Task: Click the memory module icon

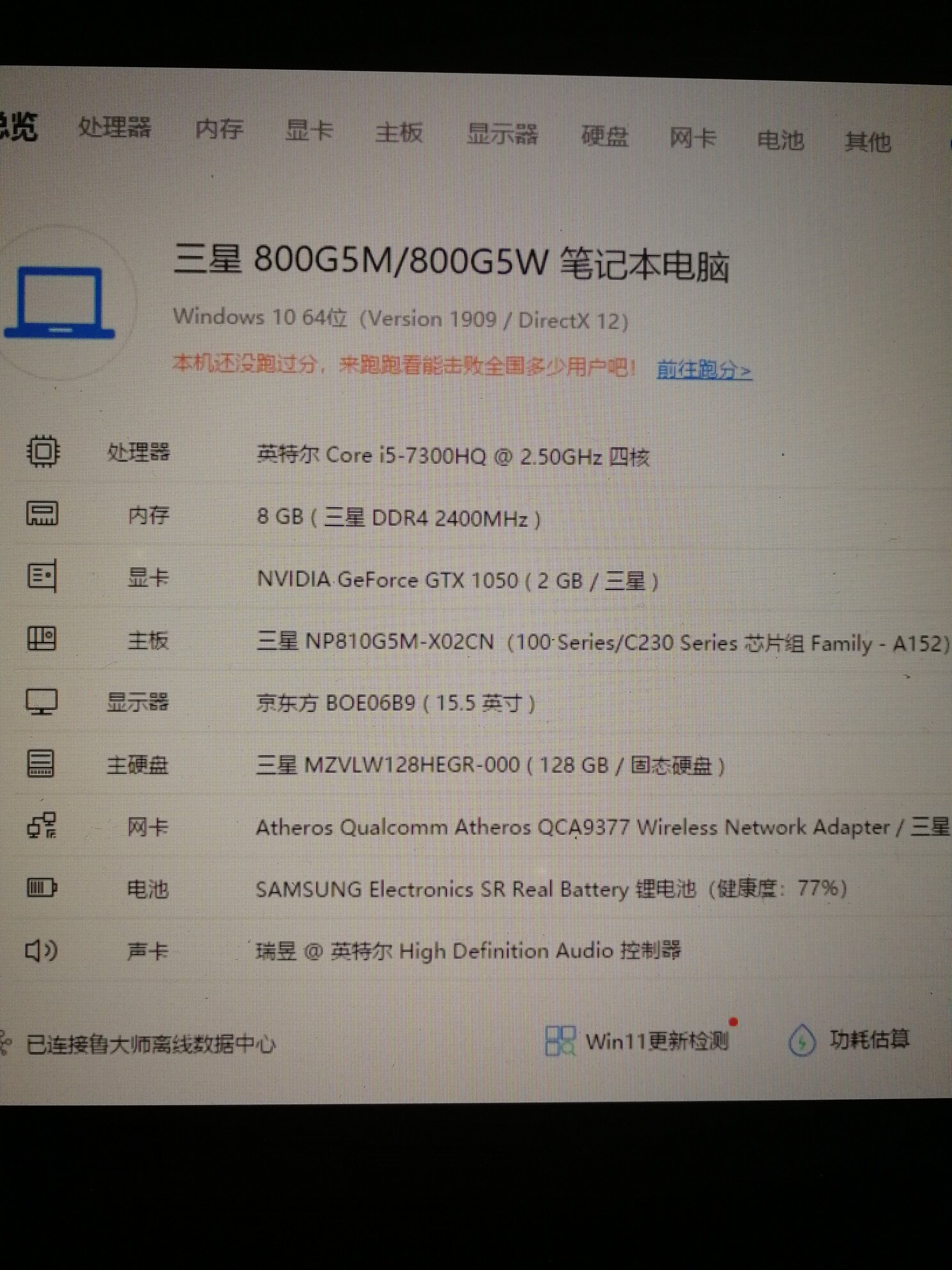Action: click(42, 513)
